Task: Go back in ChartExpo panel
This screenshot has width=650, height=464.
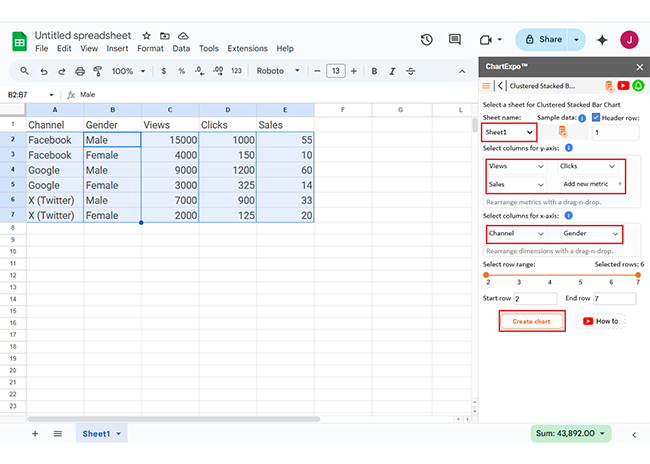Action: click(x=500, y=86)
